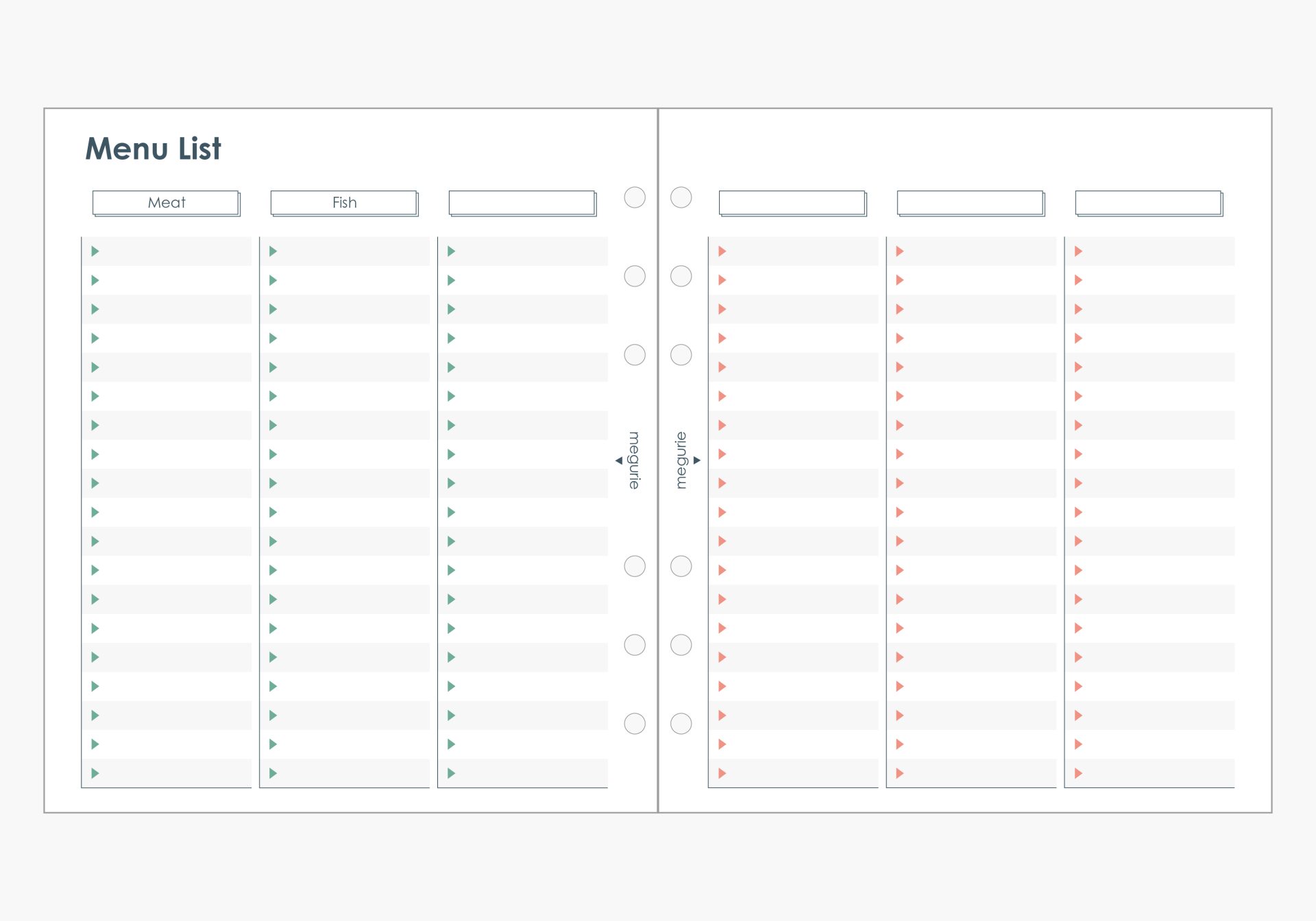The width and height of the screenshot is (1316, 921).
Task: Select the last green bullet in Meat column
Action: point(95,773)
